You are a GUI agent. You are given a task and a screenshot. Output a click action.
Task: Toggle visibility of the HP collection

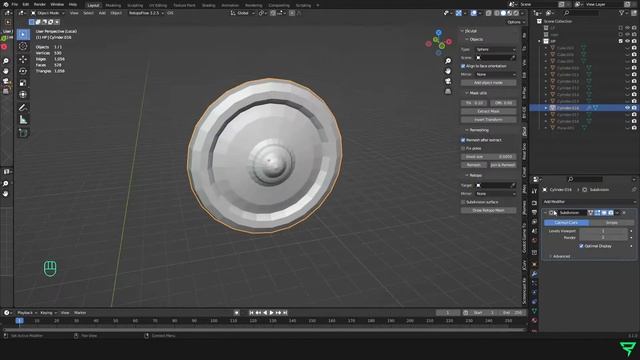click(627, 41)
